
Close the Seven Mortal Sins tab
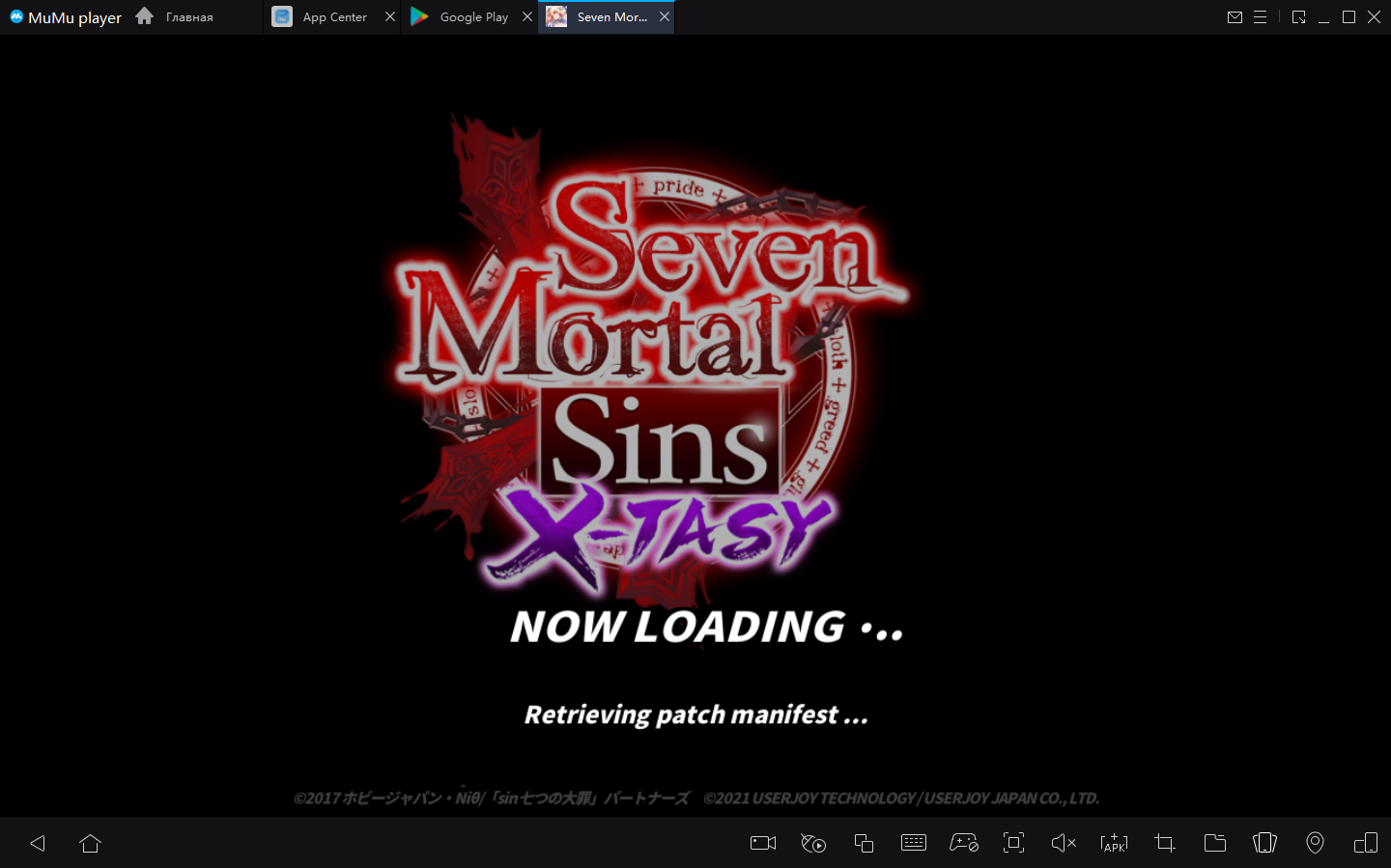tap(665, 16)
